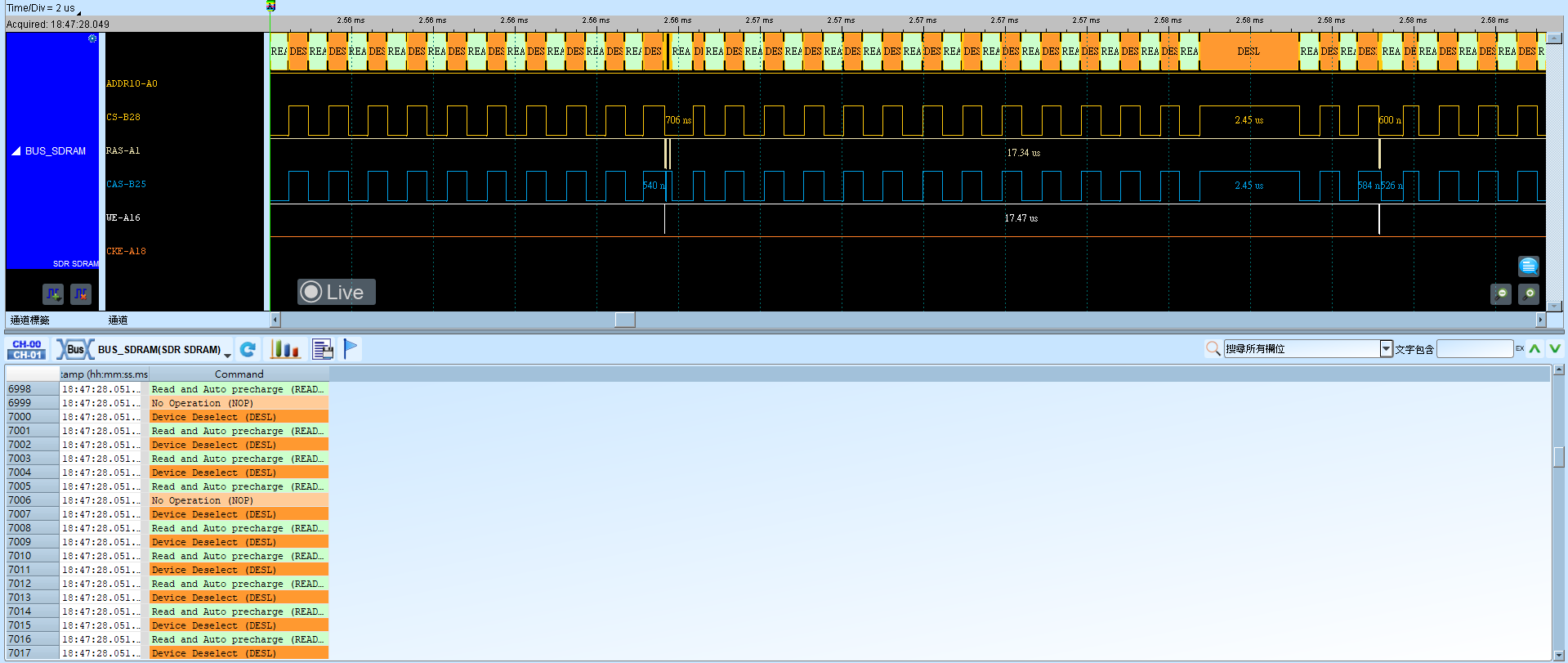Select row 7016 Read and Auto precharge
Screen dimensions: 1568x663
point(167,639)
